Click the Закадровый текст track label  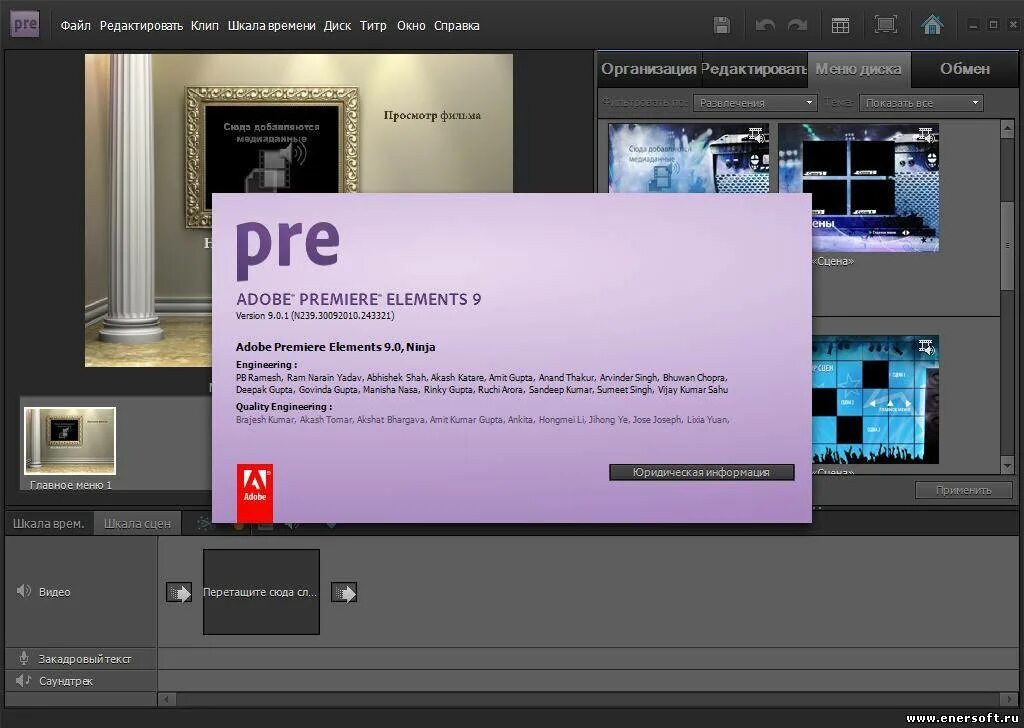85,659
